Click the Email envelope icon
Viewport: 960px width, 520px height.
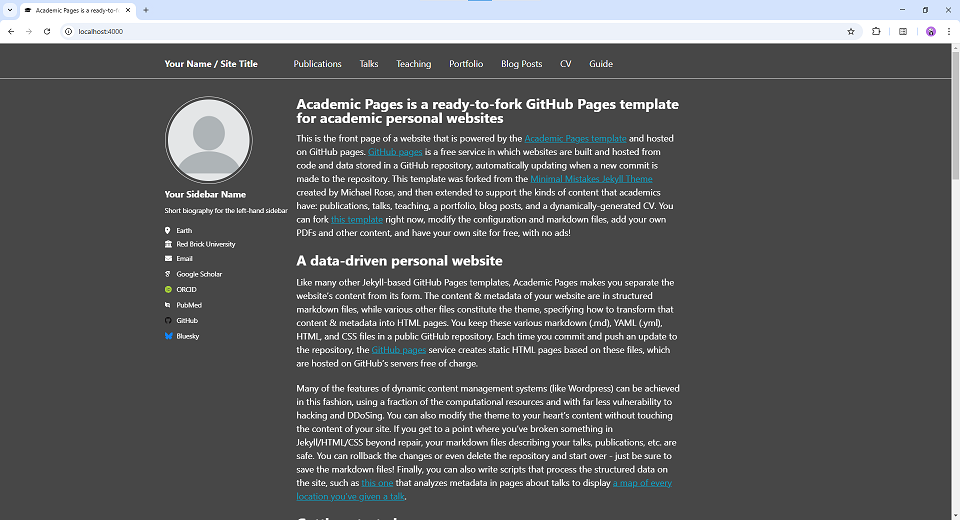(168, 258)
